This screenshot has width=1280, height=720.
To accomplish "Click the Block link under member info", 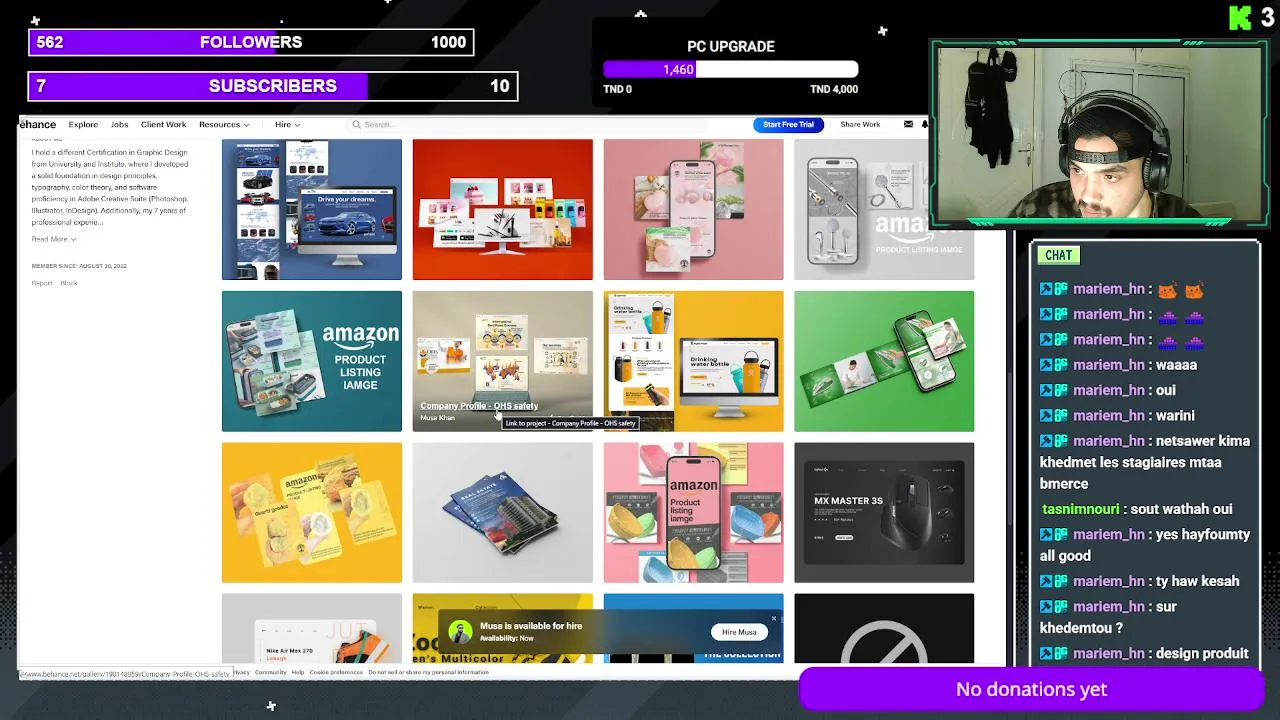I will coord(68,283).
